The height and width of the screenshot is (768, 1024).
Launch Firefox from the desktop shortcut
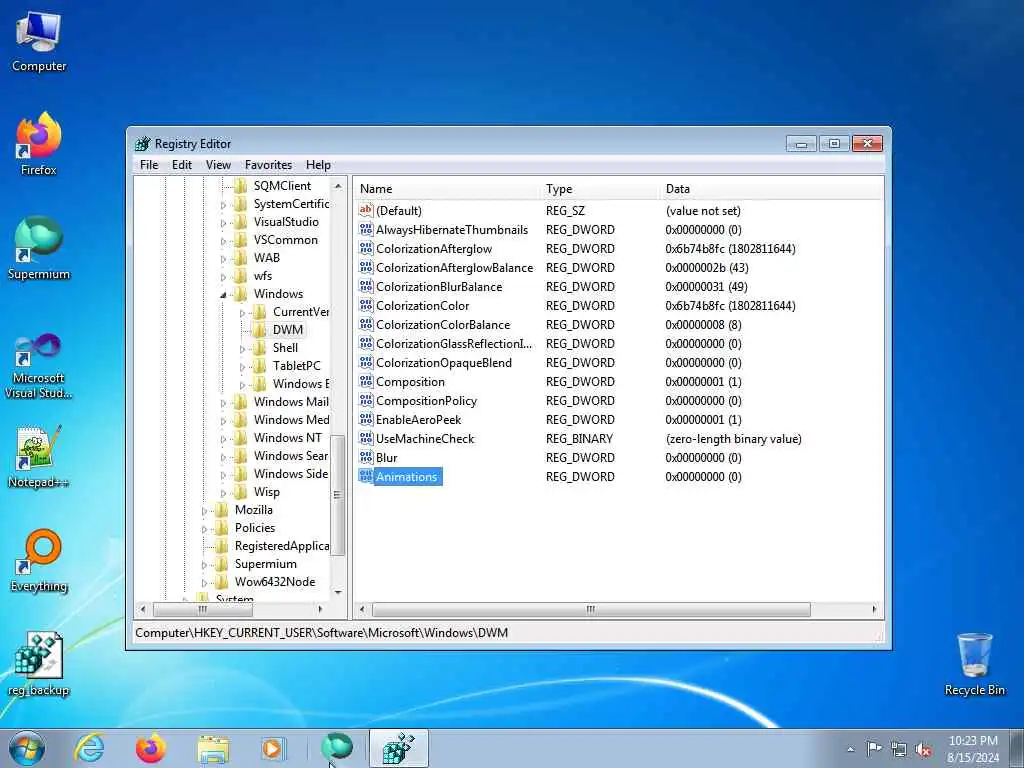[39, 144]
